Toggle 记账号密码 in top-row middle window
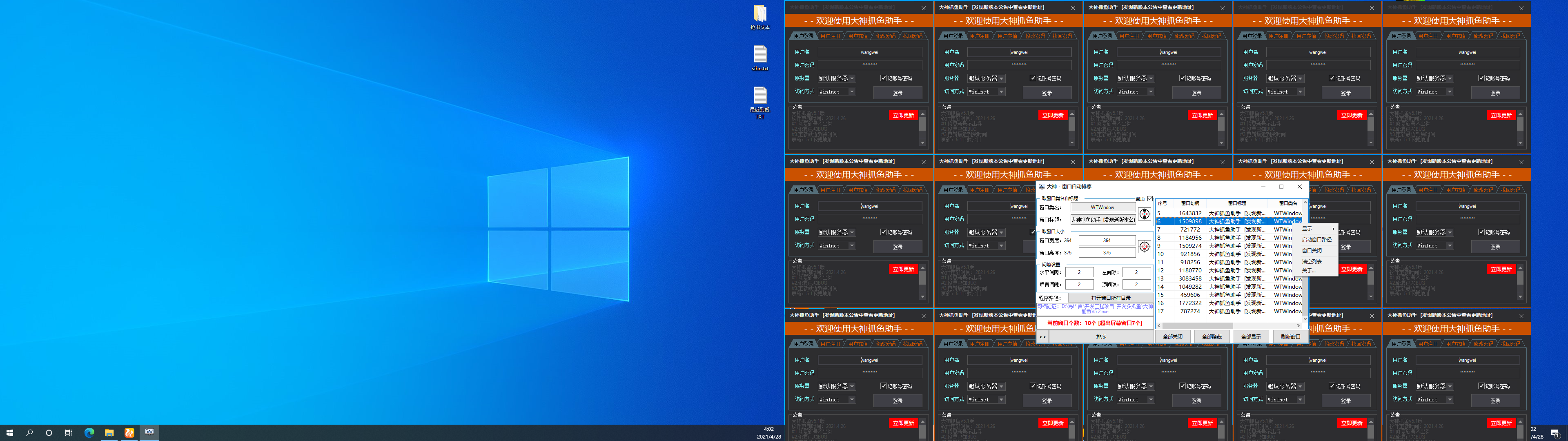The height and width of the screenshot is (441, 1568). coord(1182,78)
